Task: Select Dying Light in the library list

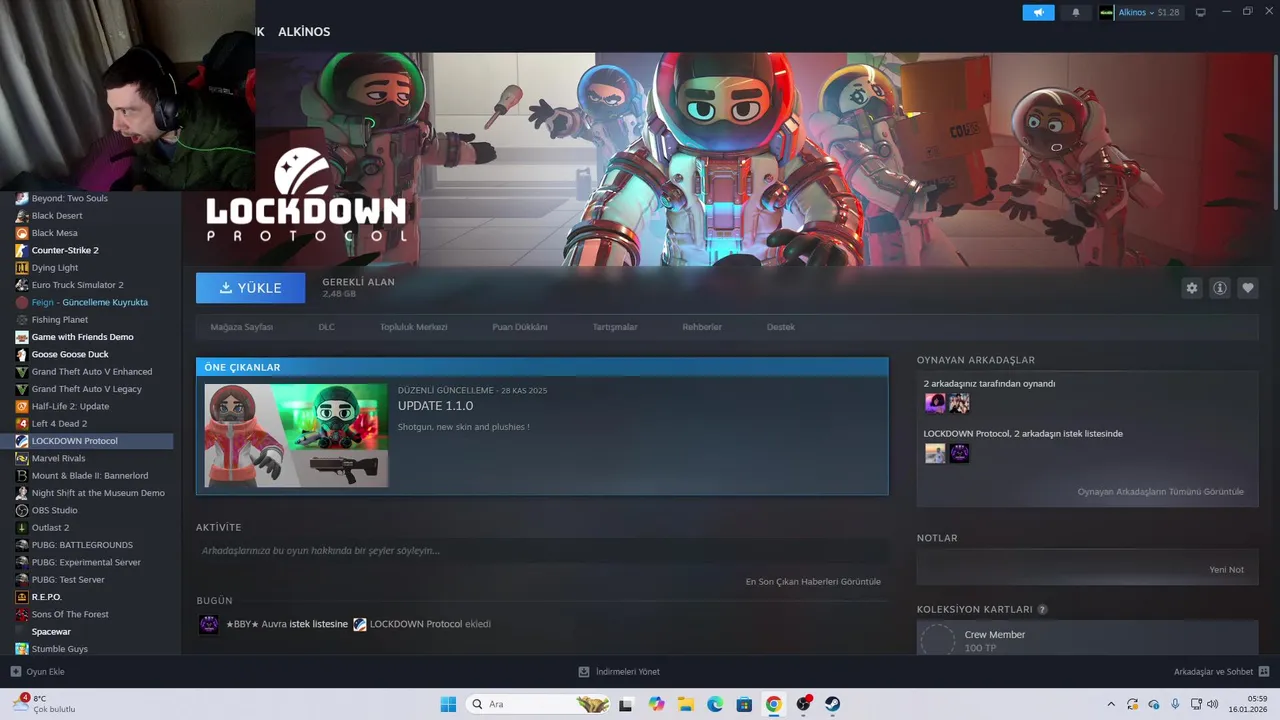Action: [x=55, y=268]
